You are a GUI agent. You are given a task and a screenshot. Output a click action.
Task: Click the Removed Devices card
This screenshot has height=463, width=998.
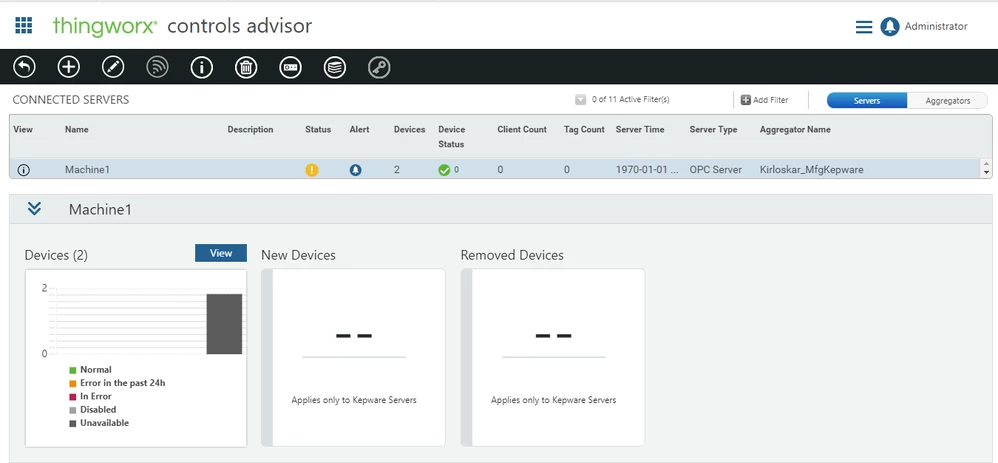(552, 357)
